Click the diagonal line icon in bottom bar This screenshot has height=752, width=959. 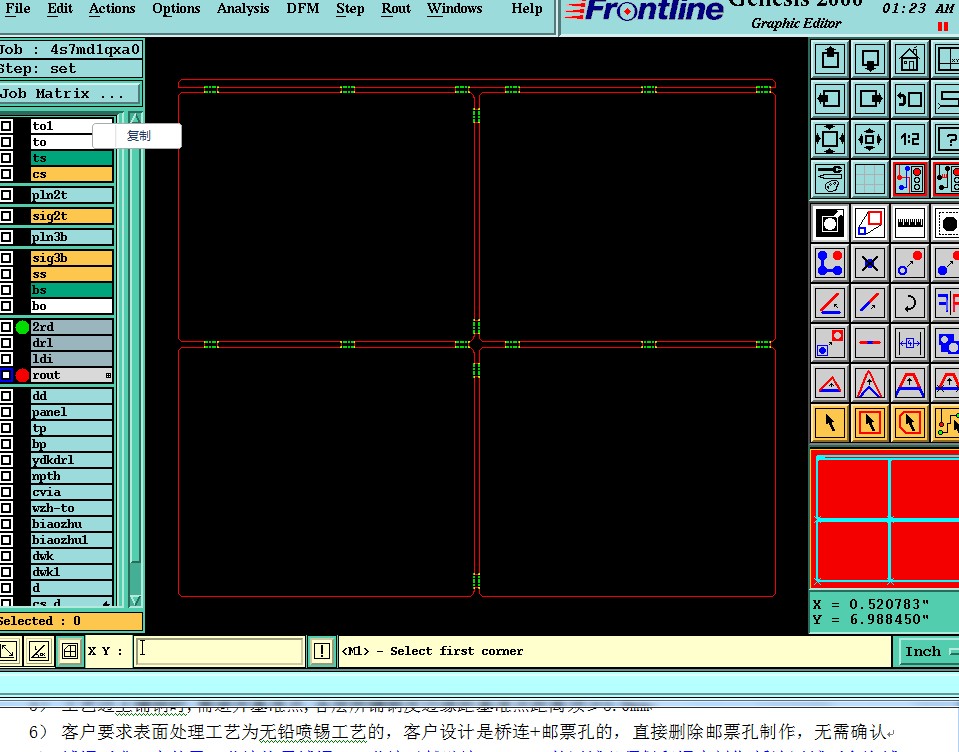(39, 651)
